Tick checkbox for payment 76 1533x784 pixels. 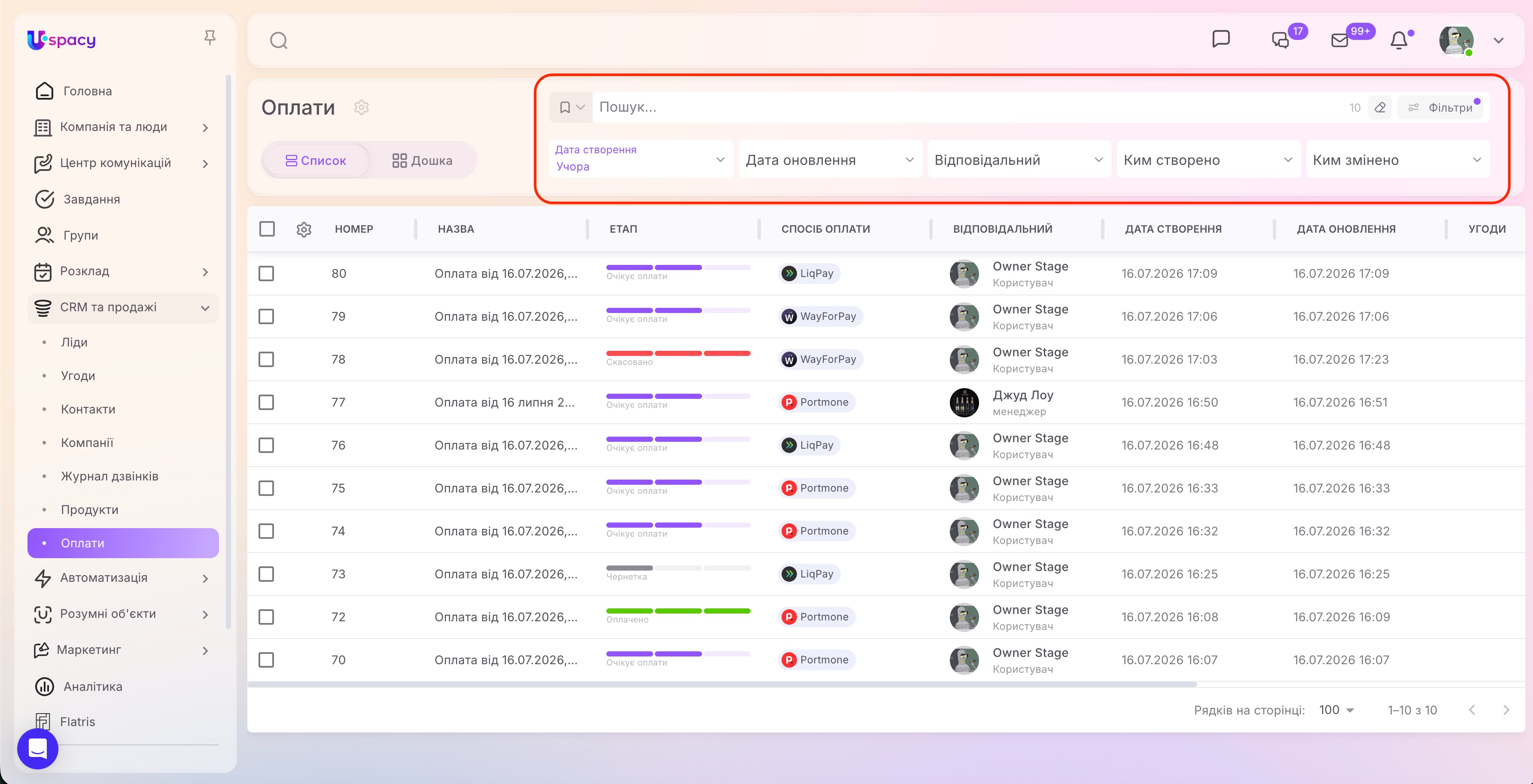pos(266,445)
